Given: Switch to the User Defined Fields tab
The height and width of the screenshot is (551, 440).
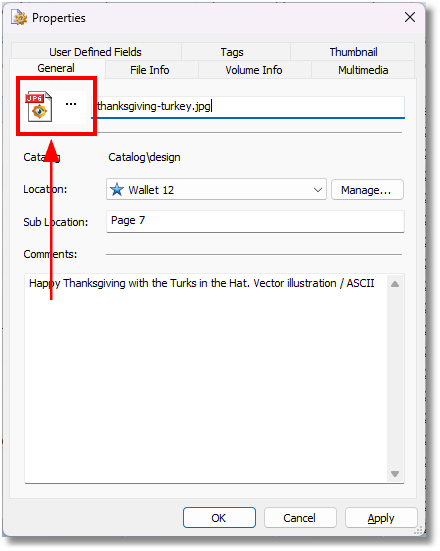Looking at the screenshot, I should click(x=96, y=52).
